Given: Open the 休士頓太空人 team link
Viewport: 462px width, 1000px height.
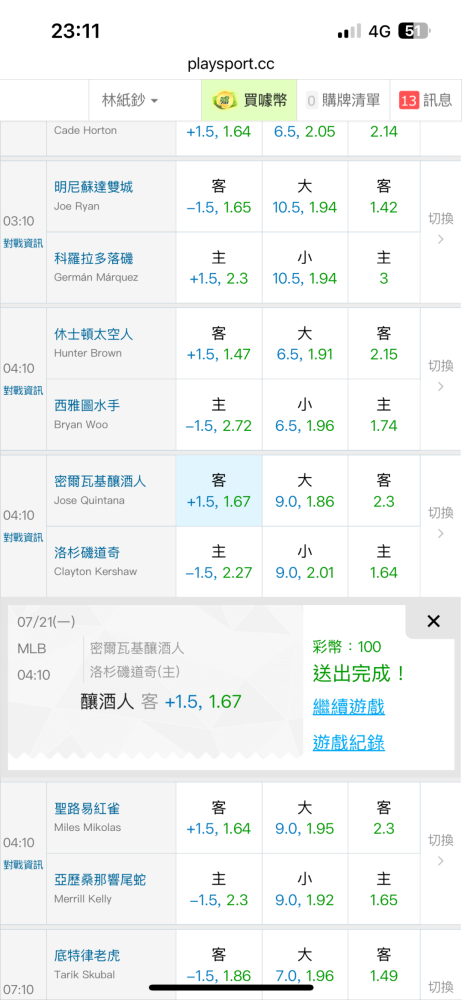Looking at the screenshot, I should click(93, 335).
